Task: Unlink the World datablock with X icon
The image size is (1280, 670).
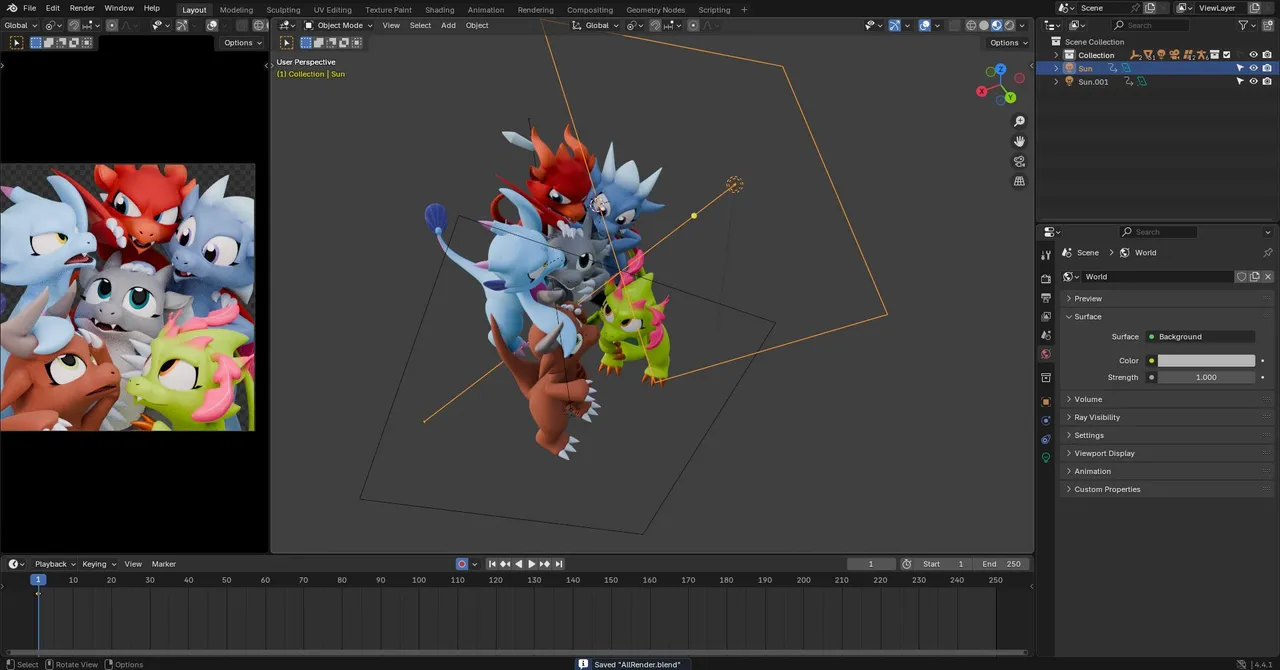Action: coord(1268,277)
